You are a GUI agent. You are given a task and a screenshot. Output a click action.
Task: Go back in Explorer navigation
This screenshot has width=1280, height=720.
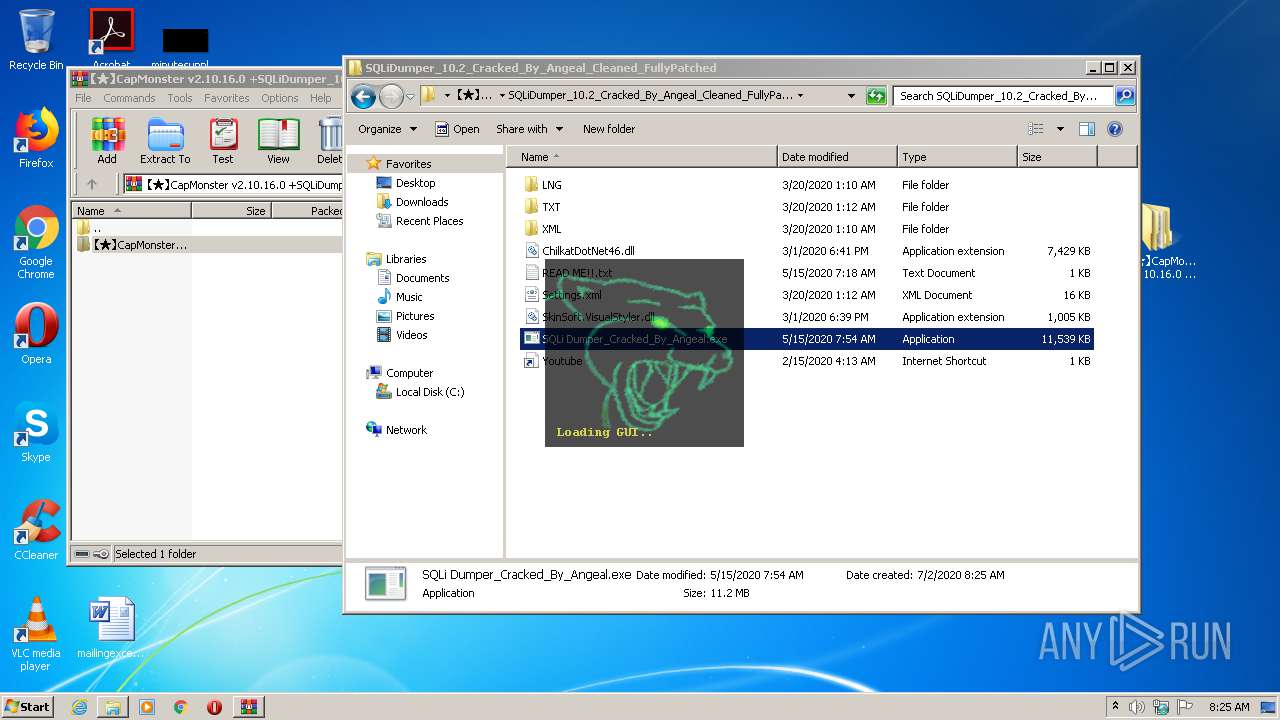point(363,96)
